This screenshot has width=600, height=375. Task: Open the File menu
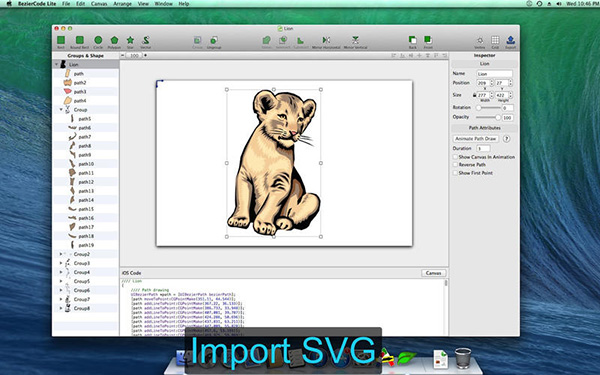click(x=66, y=3)
